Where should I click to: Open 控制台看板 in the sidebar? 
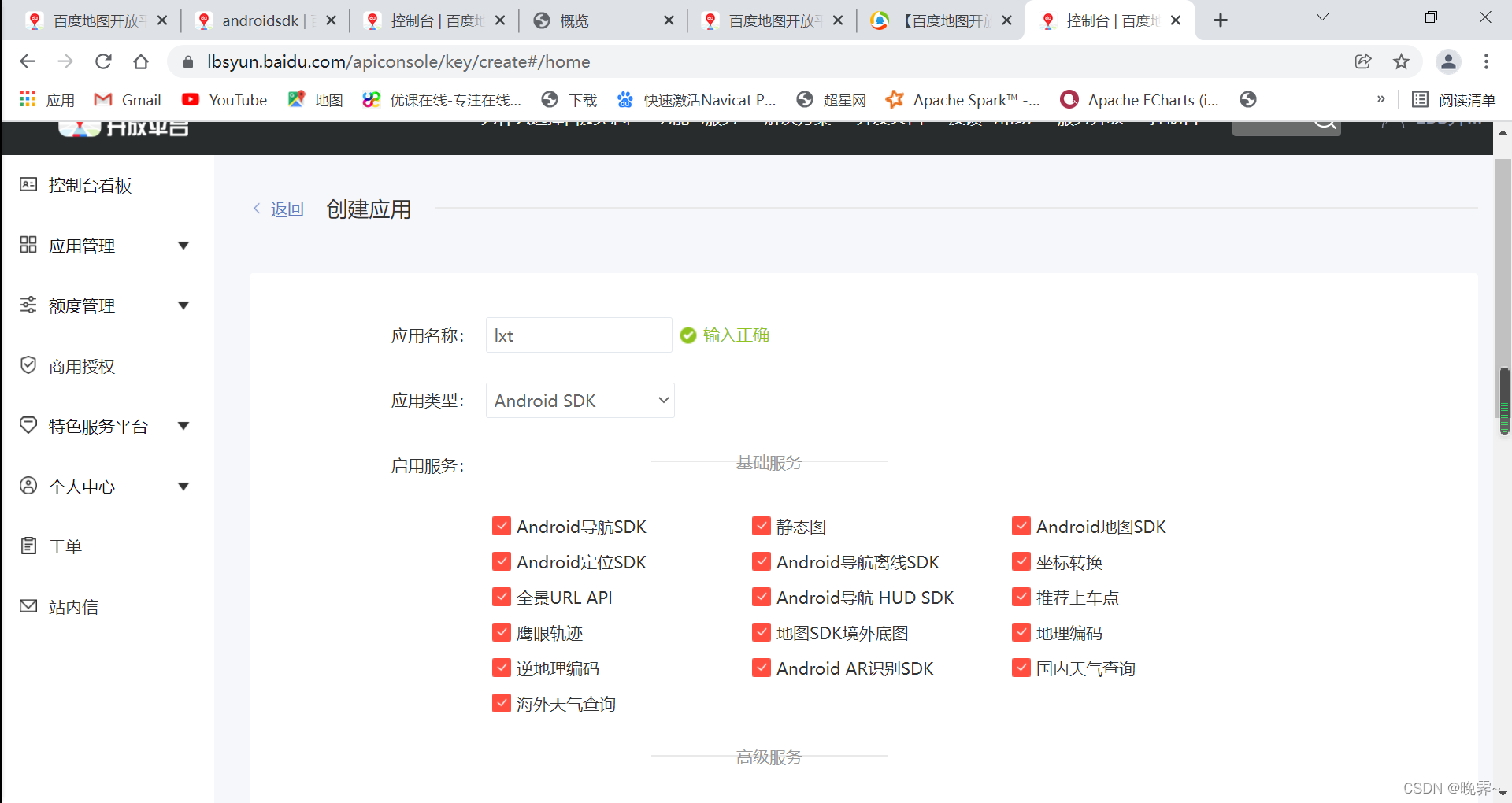point(76,185)
